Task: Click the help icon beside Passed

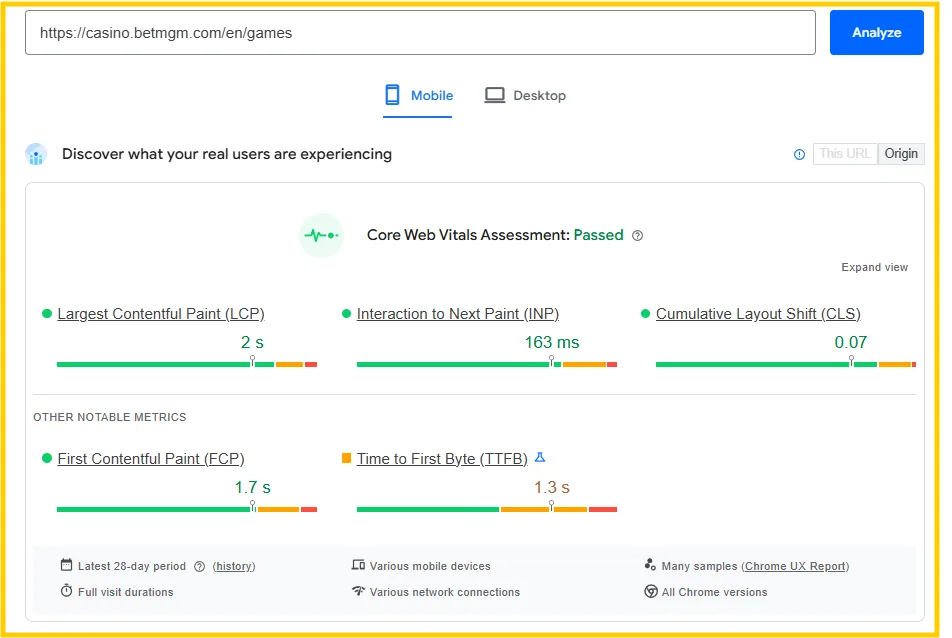Action: coord(638,236)
